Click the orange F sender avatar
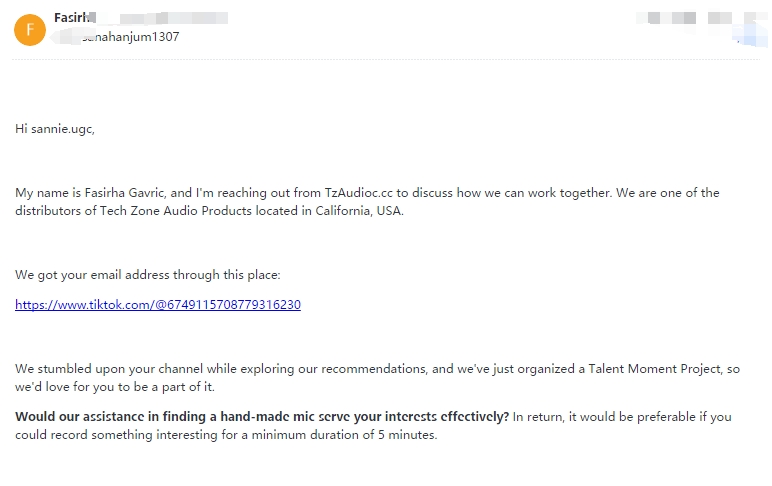 tap(30, 30)
